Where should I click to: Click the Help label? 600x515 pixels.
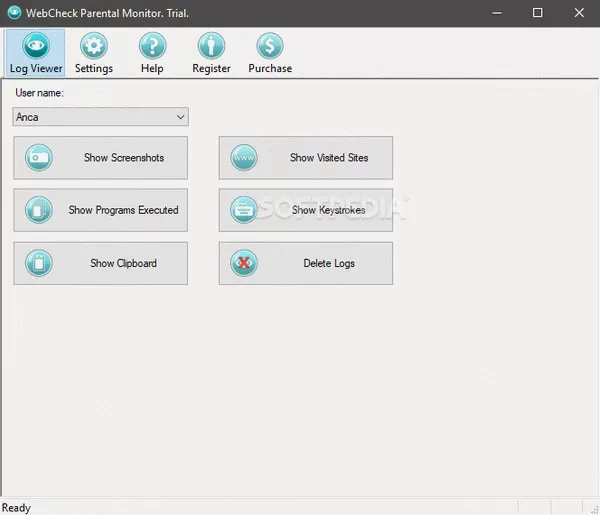pyautogui.click(x=152, y=68)
